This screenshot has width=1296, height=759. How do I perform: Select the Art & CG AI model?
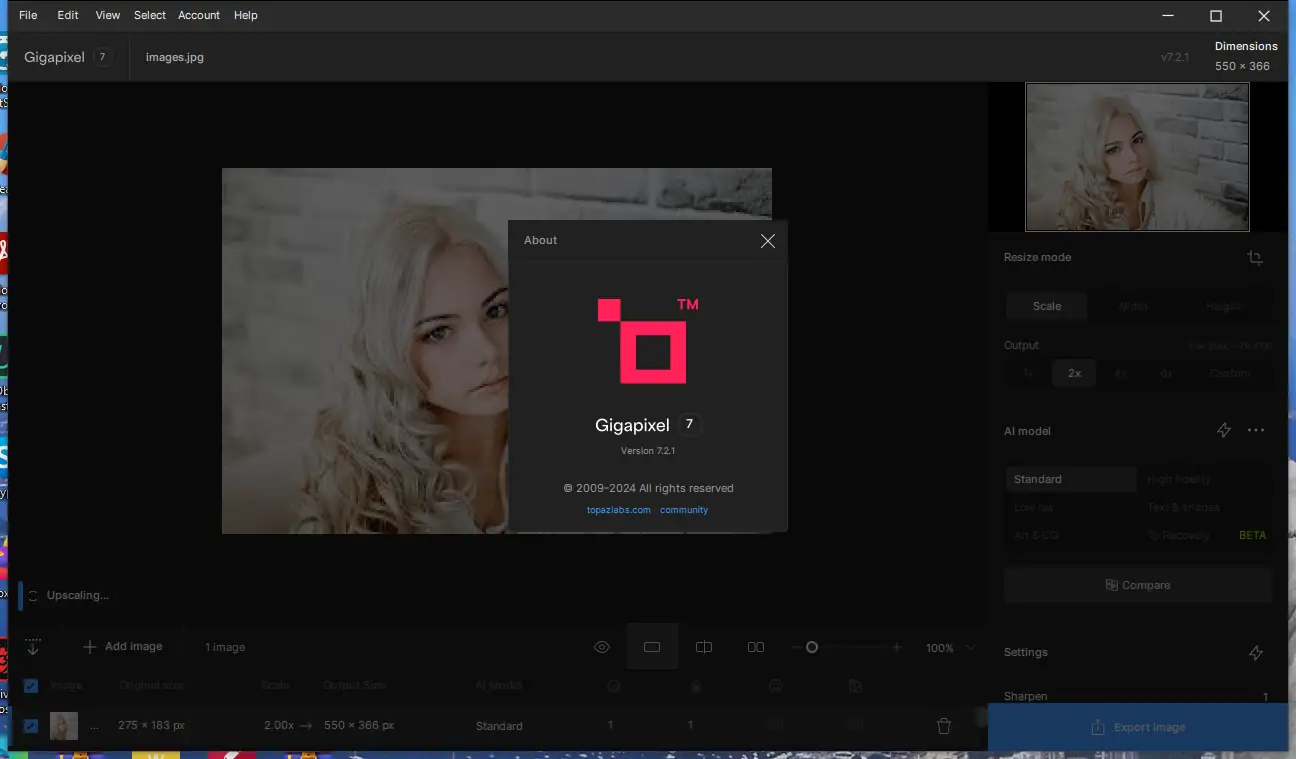tap(1071, 535)
